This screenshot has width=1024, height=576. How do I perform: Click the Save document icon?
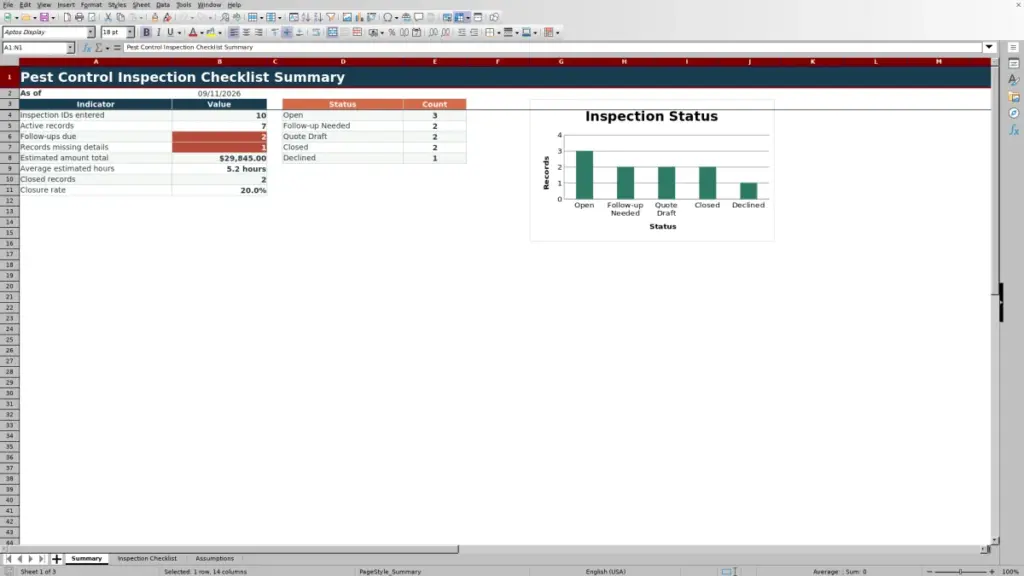(x=44, y=17)
